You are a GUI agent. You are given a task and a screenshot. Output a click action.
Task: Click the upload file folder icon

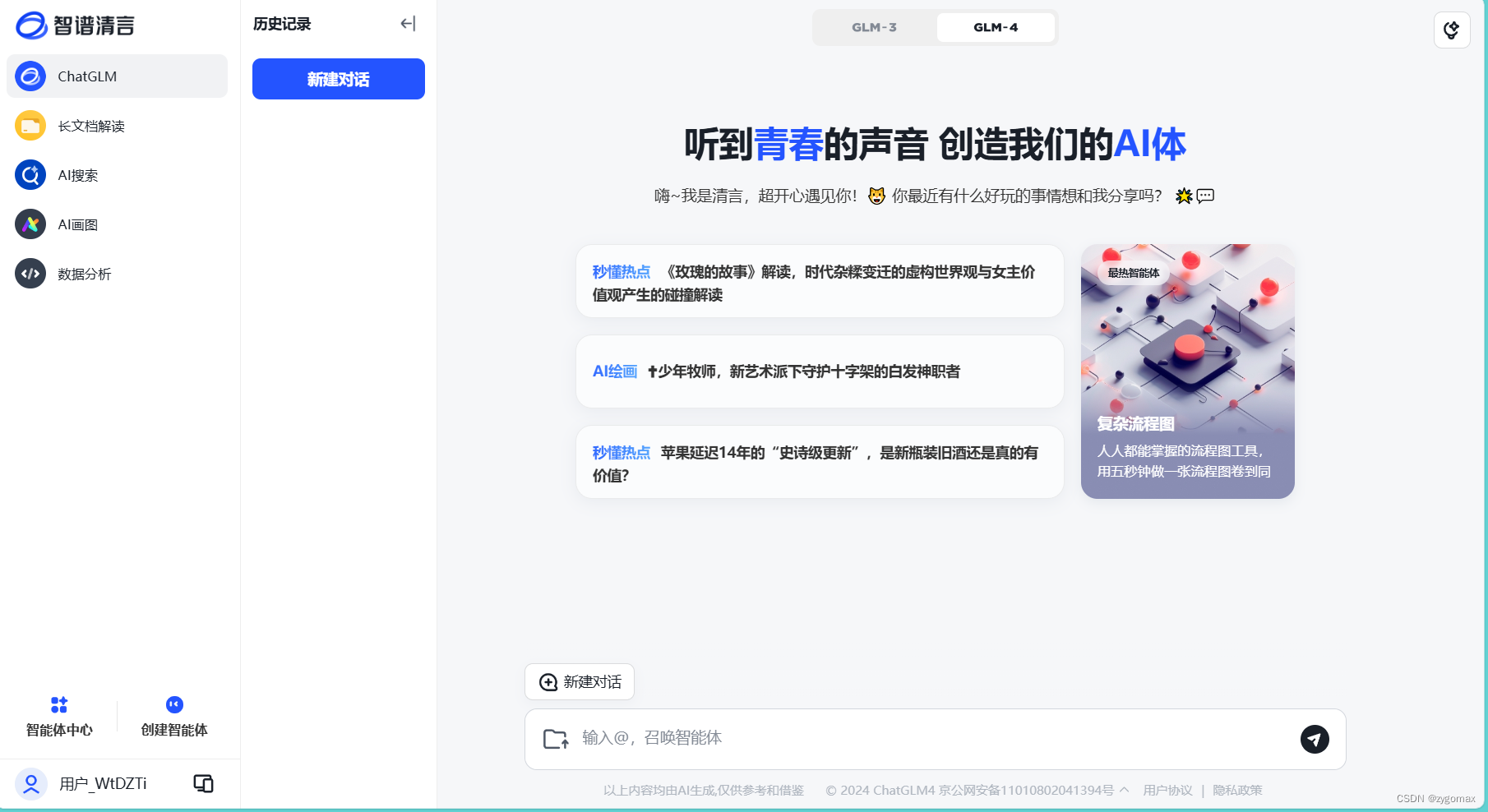tap(557, 739)
